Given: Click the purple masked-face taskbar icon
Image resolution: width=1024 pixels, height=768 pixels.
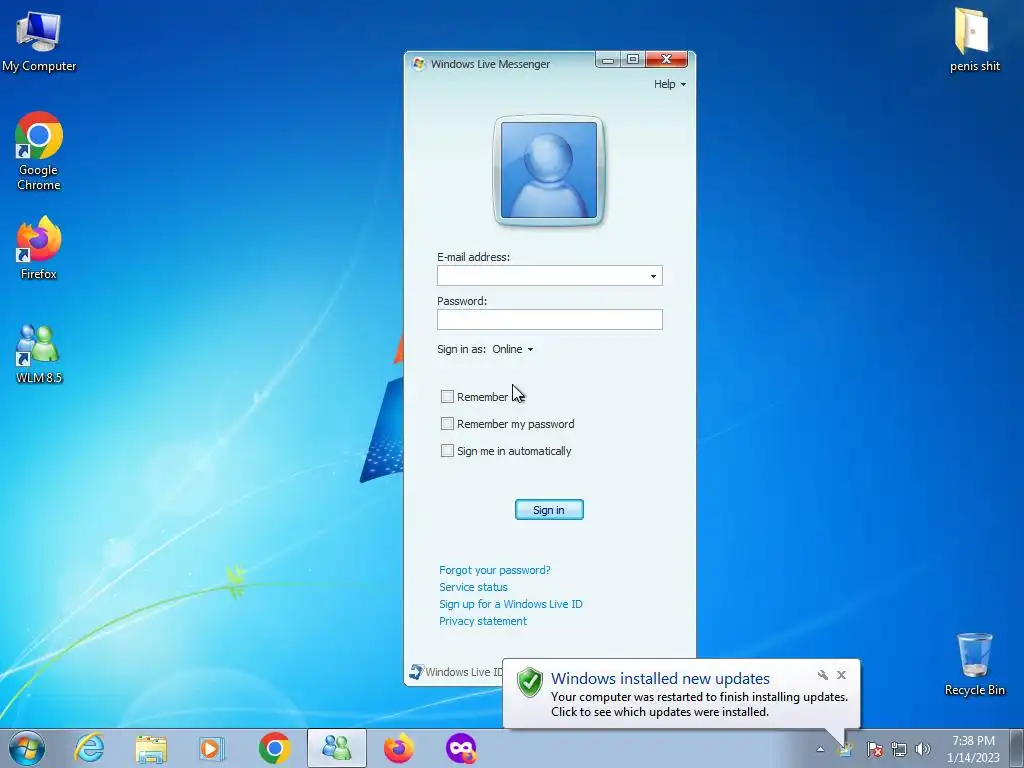Looking at the screenshot, I should coord(460,748).
